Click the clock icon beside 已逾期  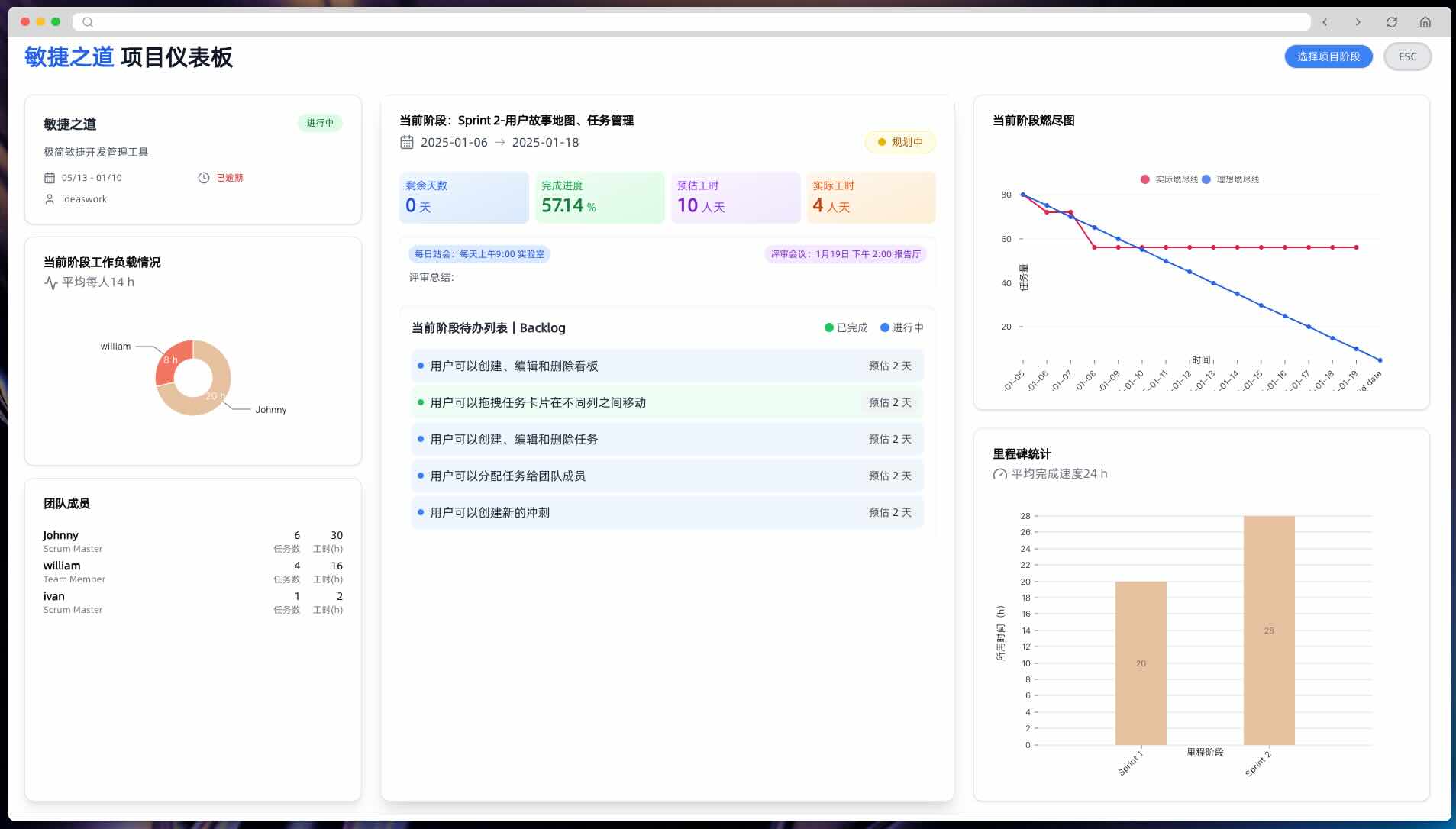(204, 178)
